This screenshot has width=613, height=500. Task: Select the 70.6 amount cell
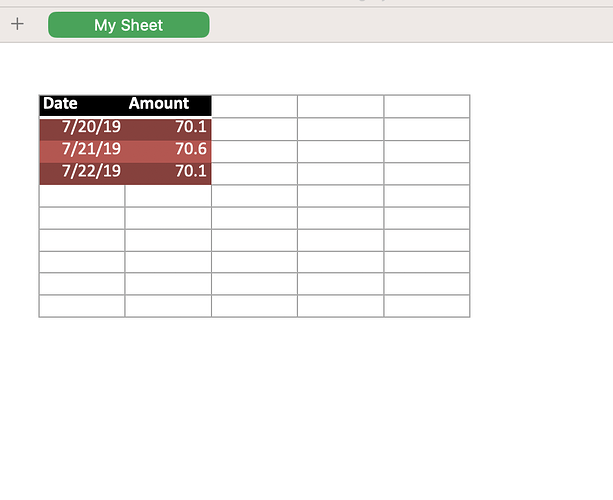coord(168,151)
